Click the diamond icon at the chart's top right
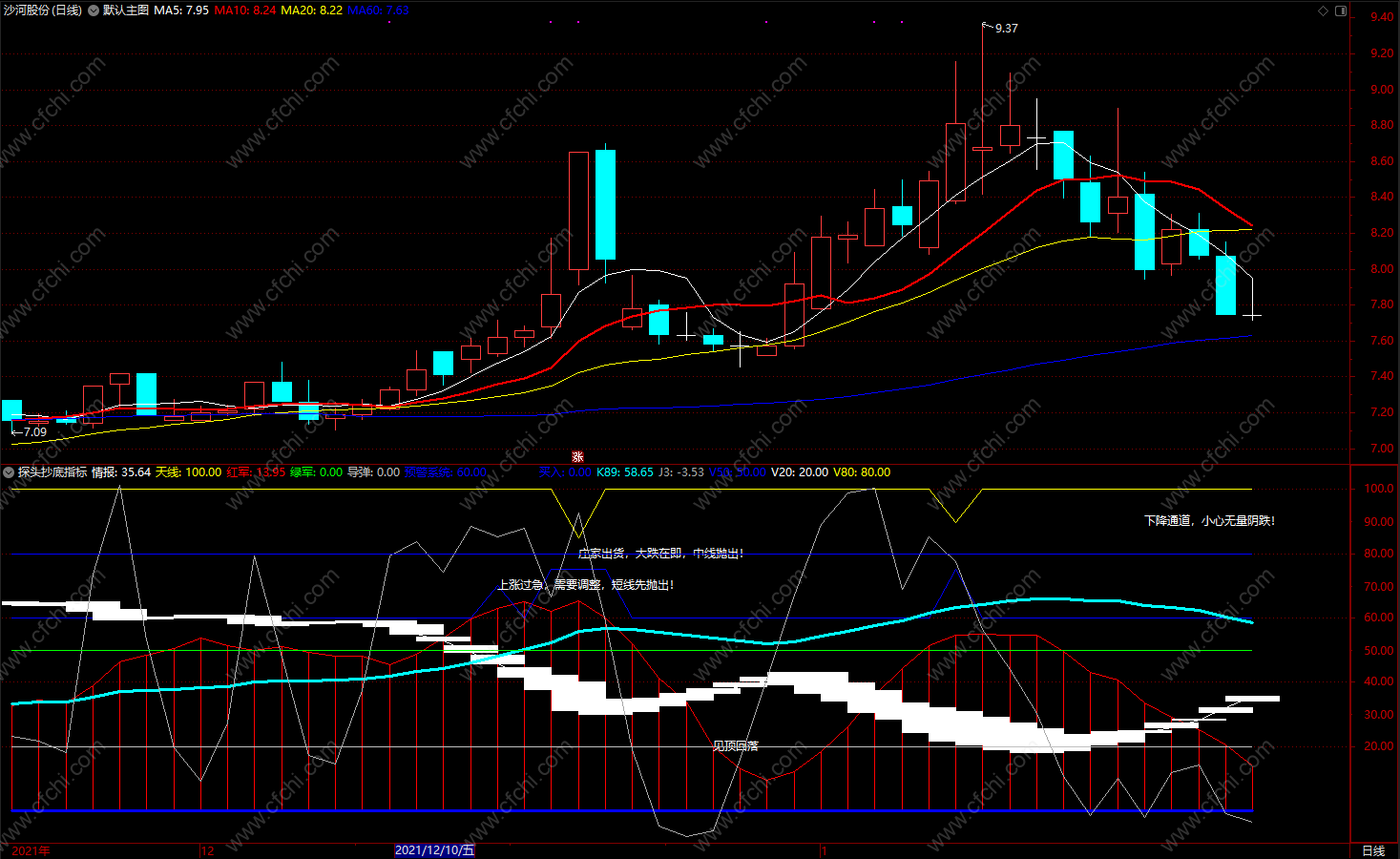 tap(1323, 11)
